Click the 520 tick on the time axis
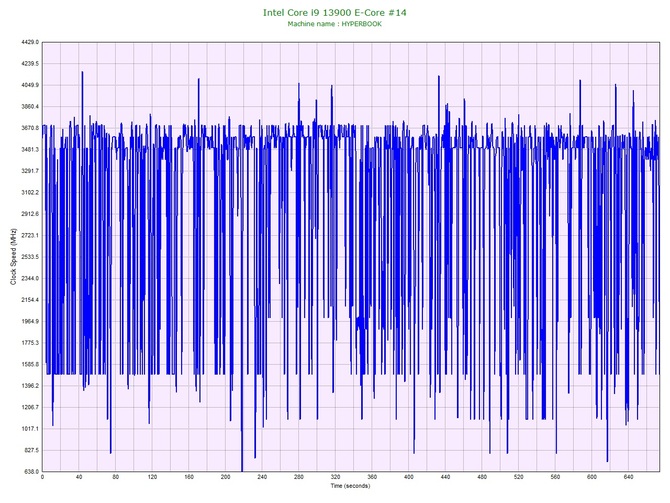Screen dimensions: 670x503 519,477
